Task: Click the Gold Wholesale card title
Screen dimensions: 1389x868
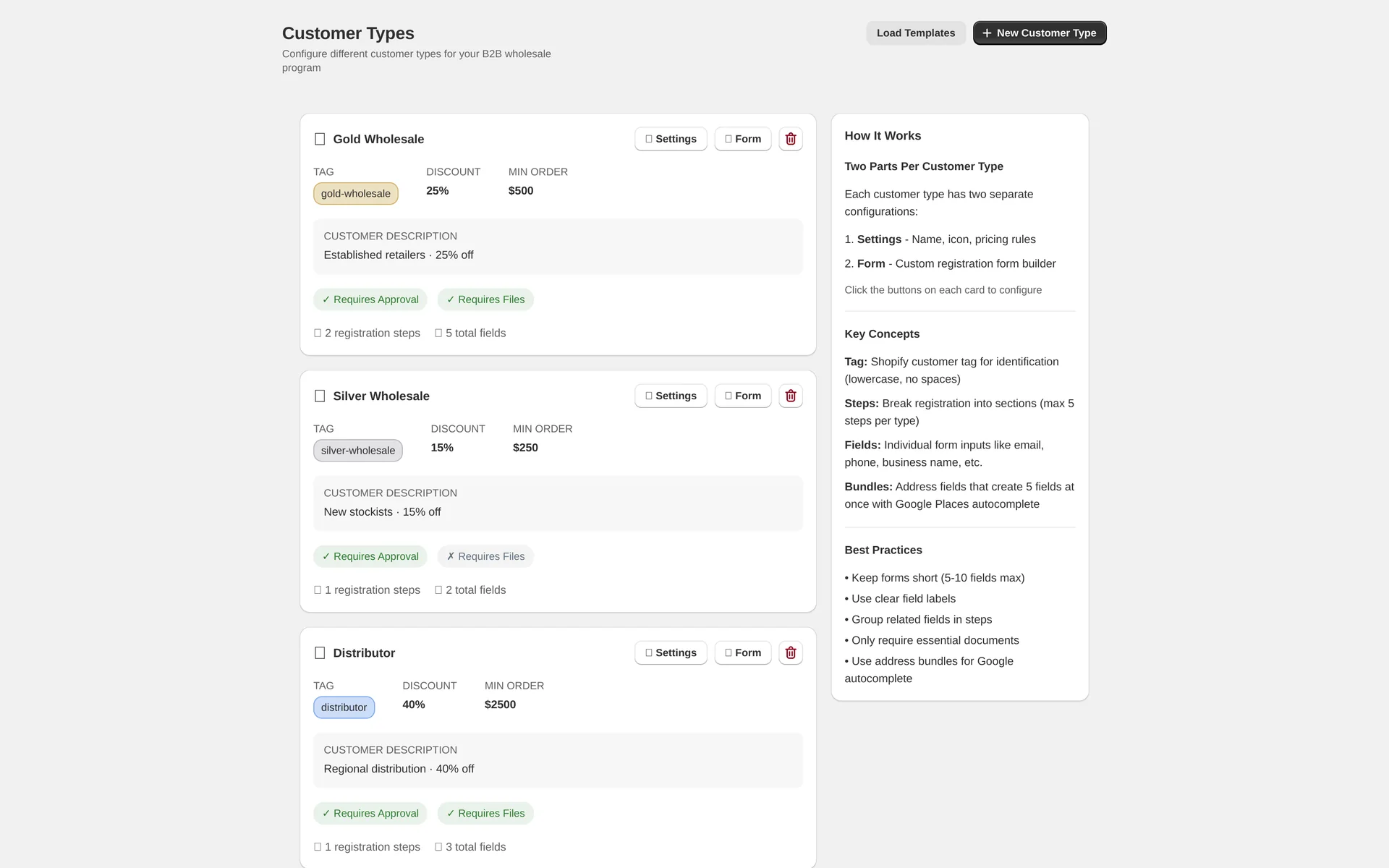Action: point(378,139)
